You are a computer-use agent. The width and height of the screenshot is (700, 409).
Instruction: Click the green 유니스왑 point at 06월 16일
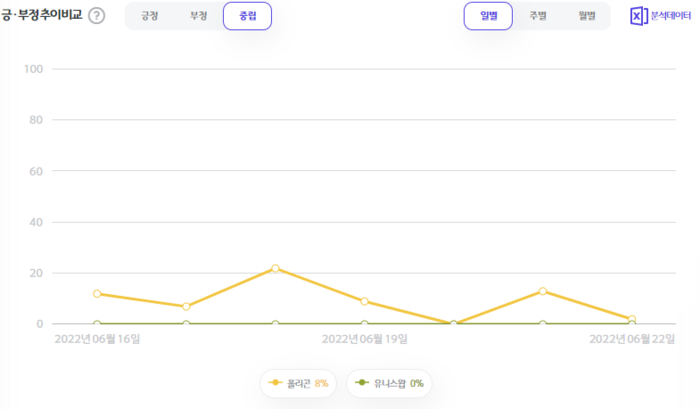click(97, 324)
